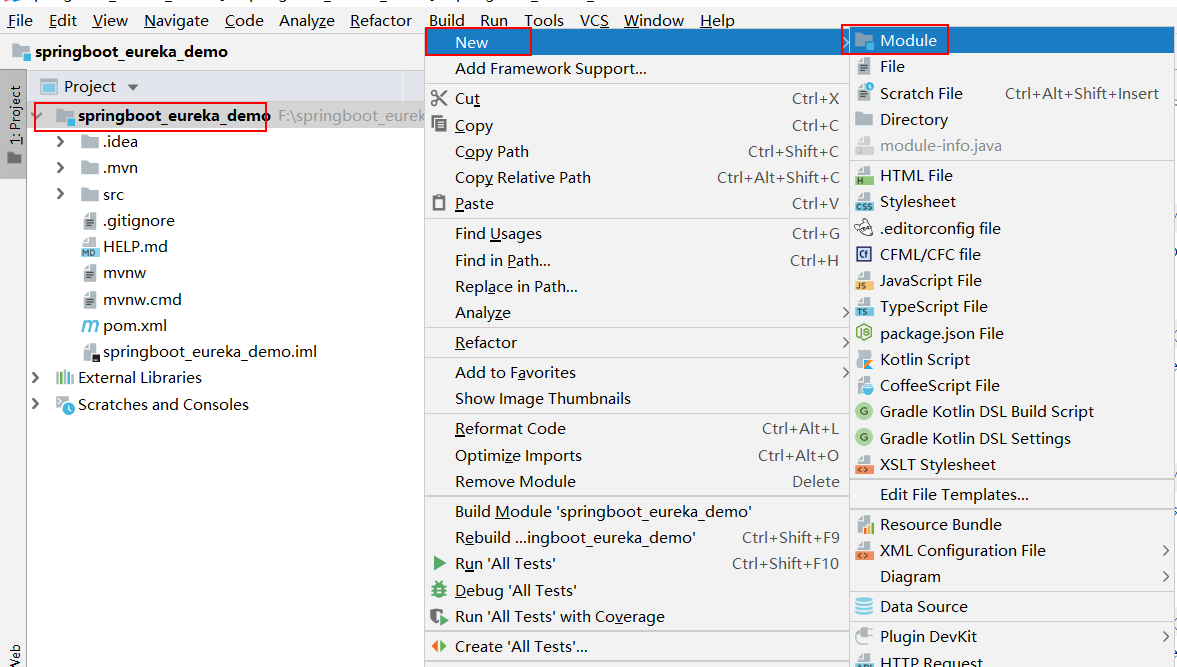Click the TypeScript File icon
Screen dimensions: 1177x667
coord(864,307)
